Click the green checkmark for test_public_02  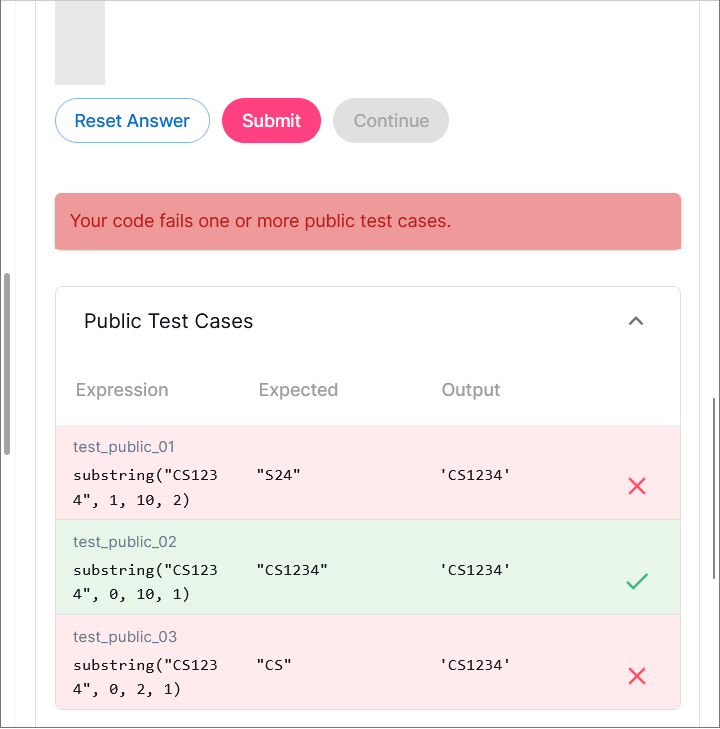(x=637, y=581)
